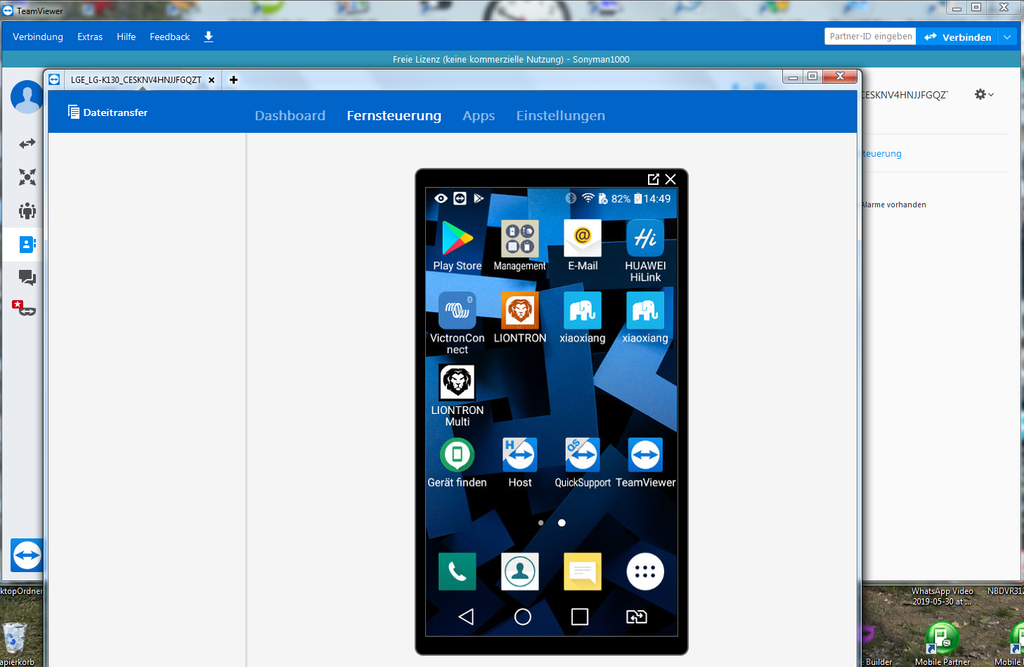Open the second xiaoxiang app
This screenshot has width=1024, height=667.
coord(645,317)
